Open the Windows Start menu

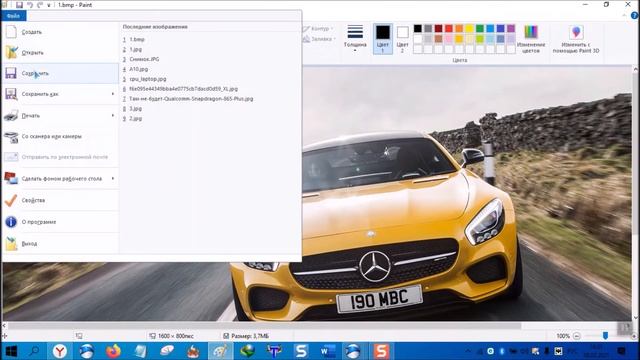[x=11, y=351]
